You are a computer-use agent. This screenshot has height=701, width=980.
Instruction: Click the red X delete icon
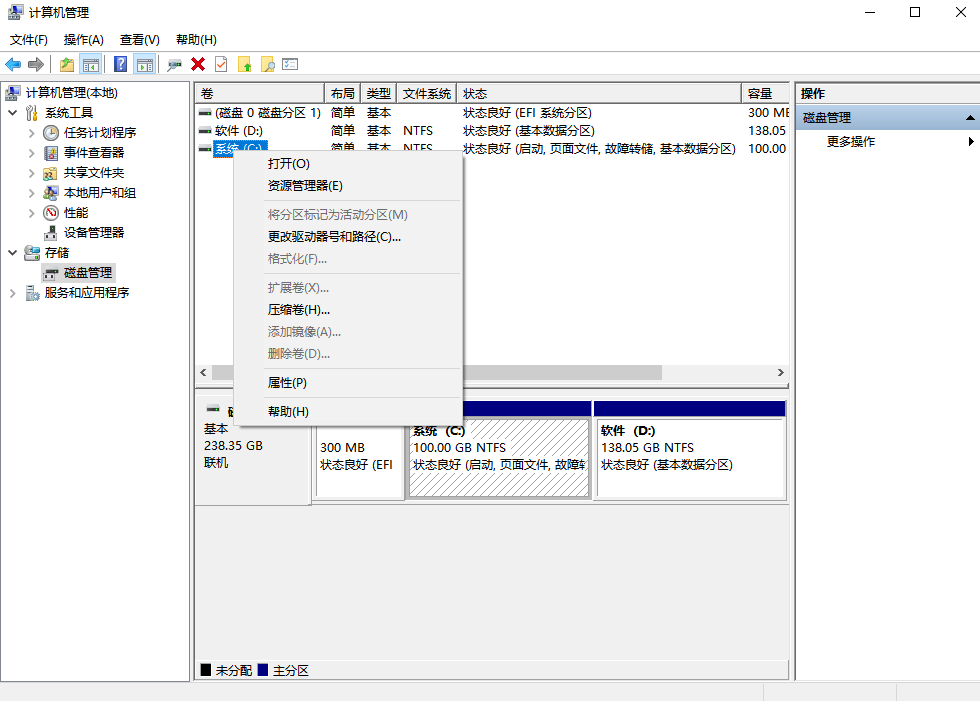click(198, 64)
